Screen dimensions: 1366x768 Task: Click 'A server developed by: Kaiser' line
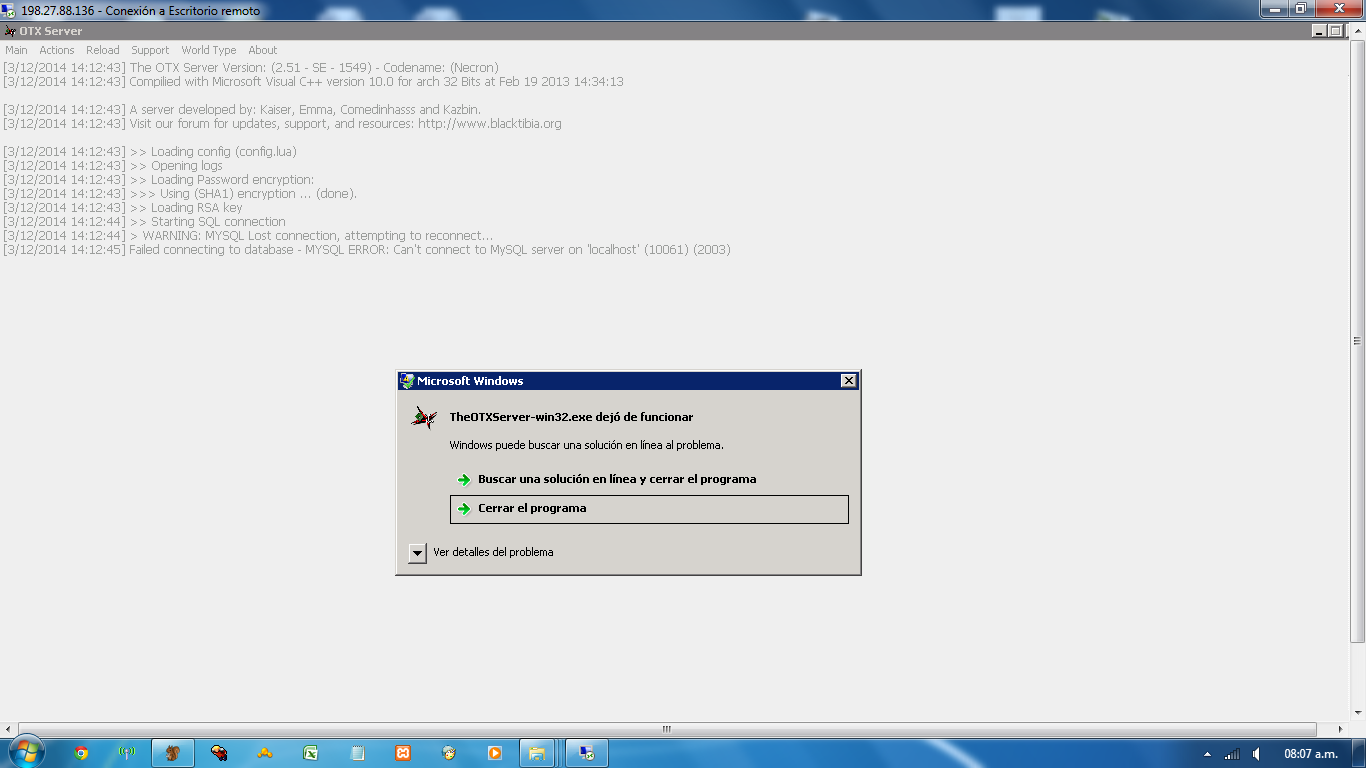pyautogui.click(x=242, y=110)
